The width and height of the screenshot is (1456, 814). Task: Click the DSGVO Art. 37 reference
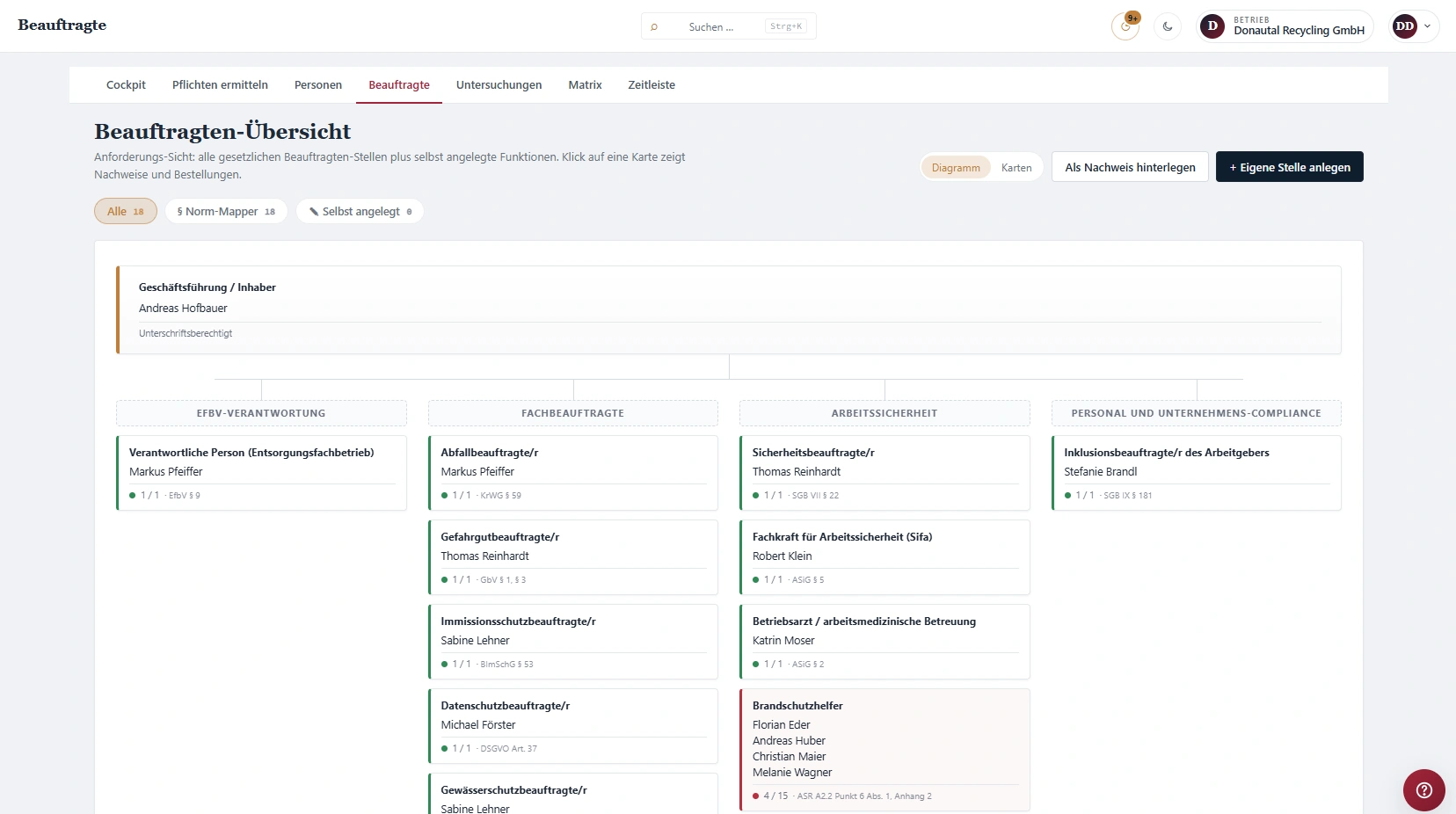[508, 749]
